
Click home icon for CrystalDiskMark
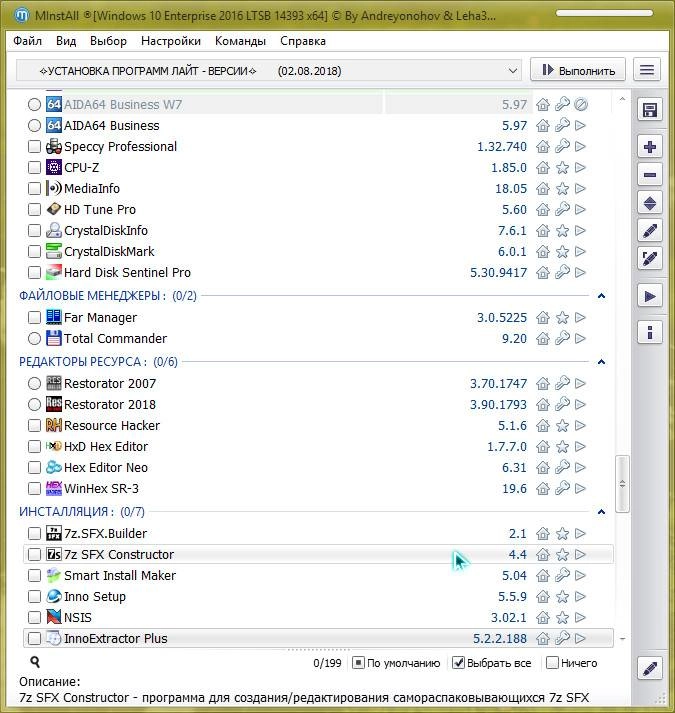[x=543, y=251]
